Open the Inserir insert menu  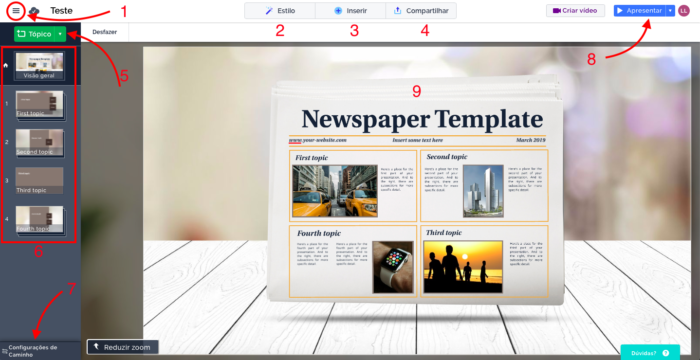(x=350, y=11)
